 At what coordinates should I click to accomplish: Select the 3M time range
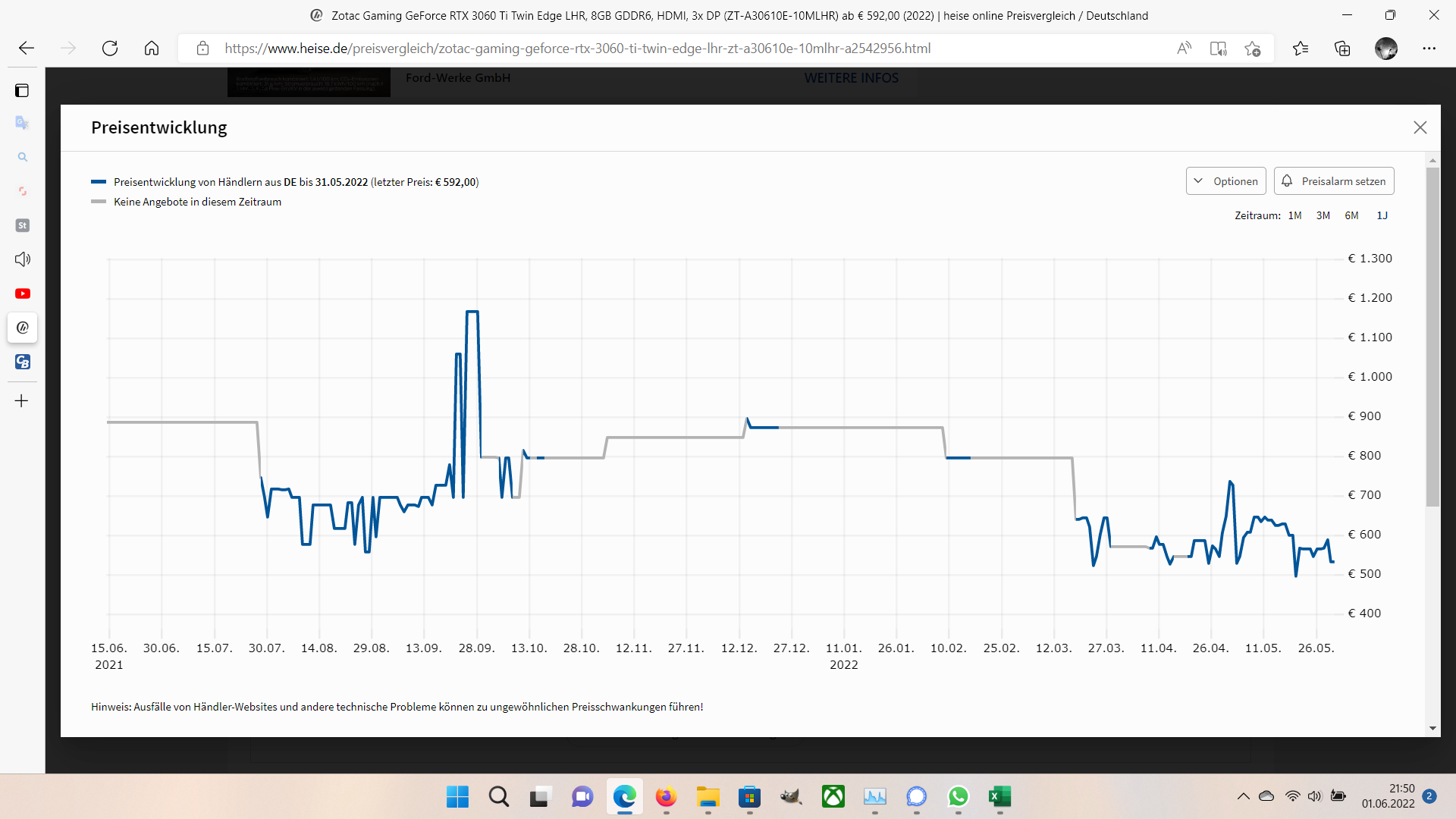click(x=1323, y=215)
